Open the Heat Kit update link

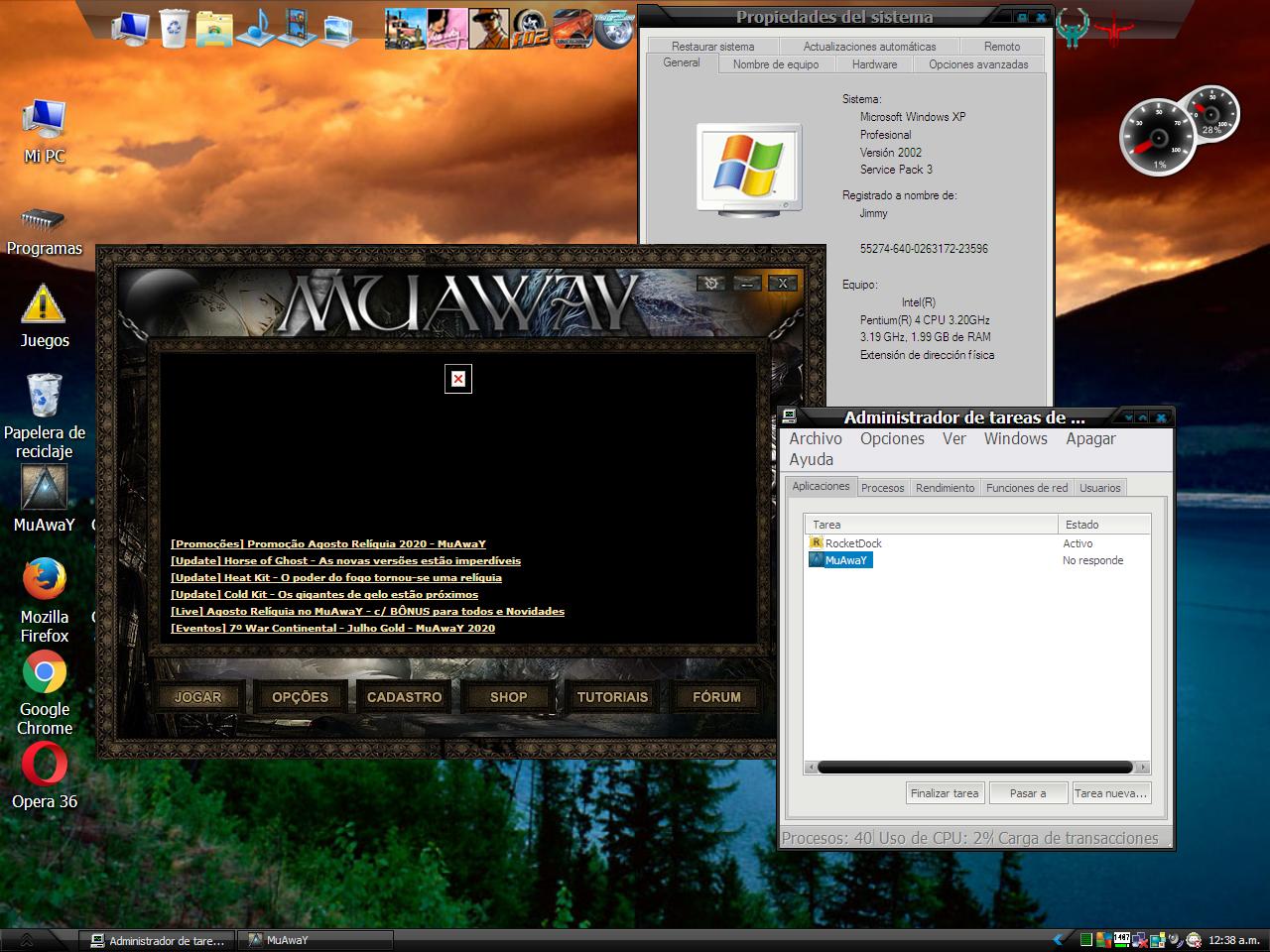click(336, 577)
